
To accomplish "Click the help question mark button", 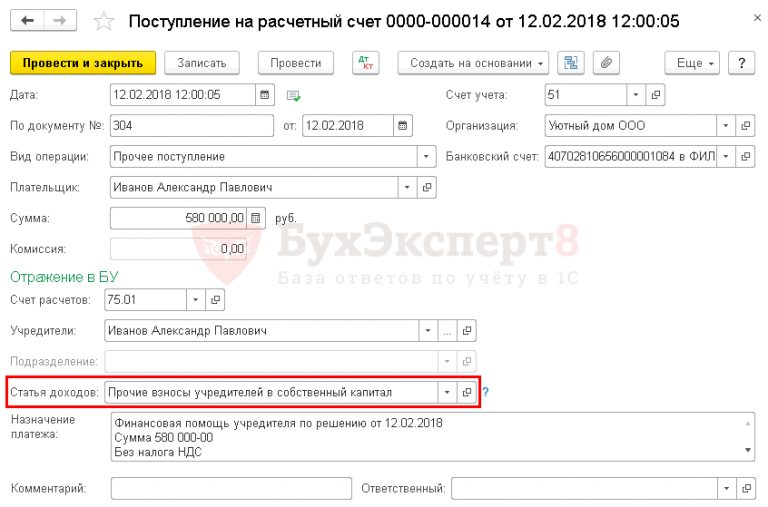I will [x=742, y=63].
